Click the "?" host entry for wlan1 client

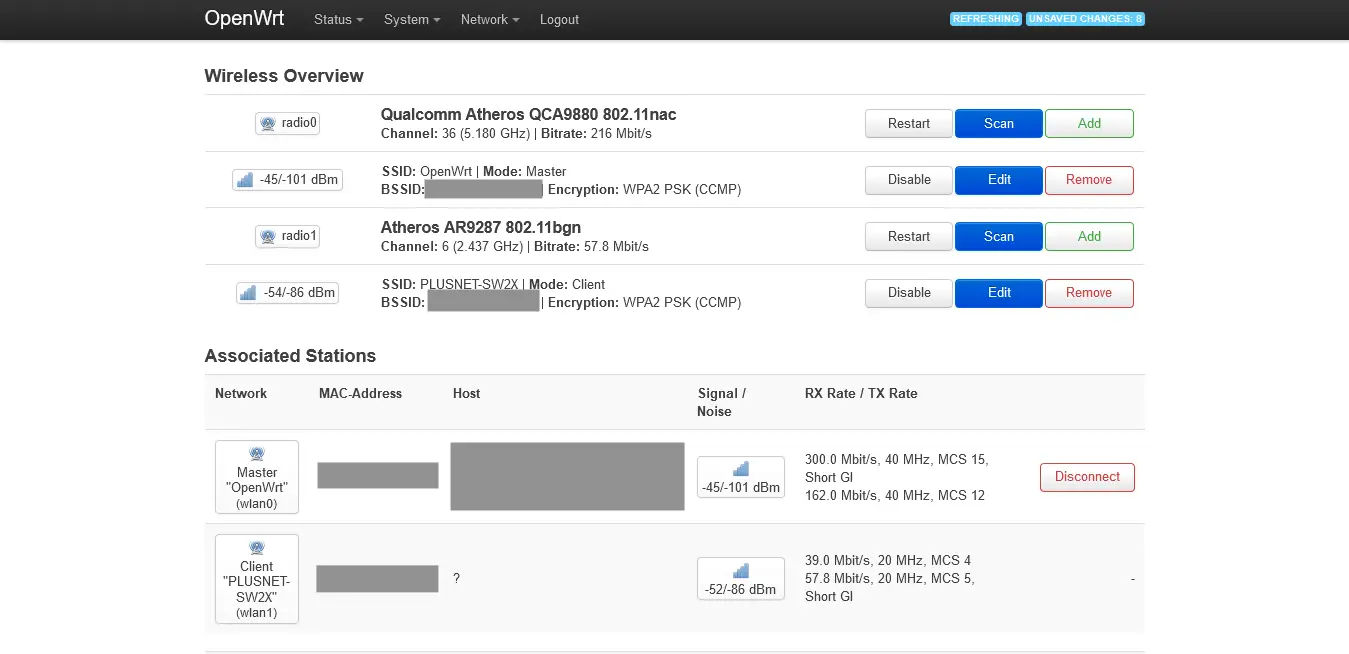click(x=456, y=579)
